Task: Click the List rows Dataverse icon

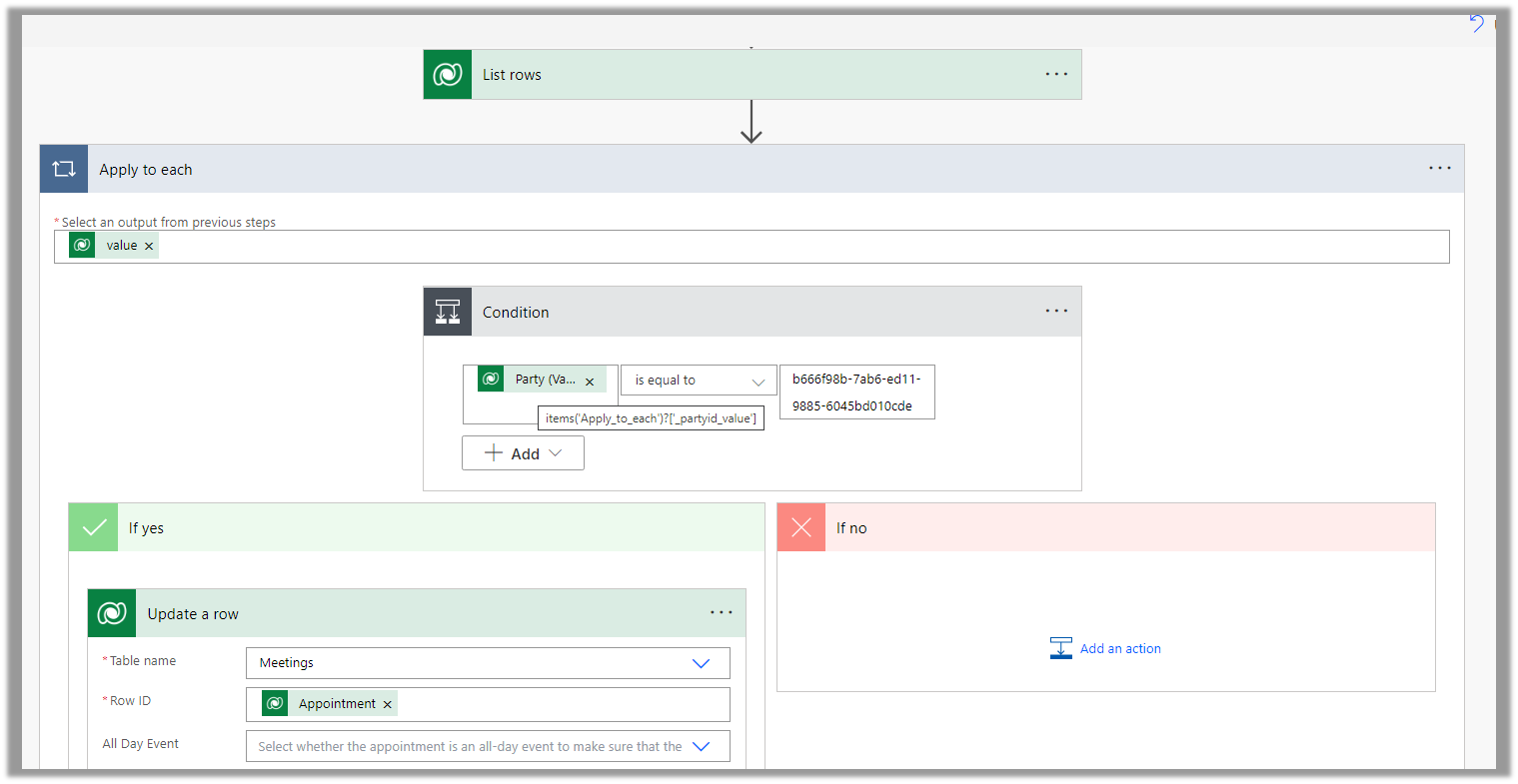Action: tap(448, 75)
